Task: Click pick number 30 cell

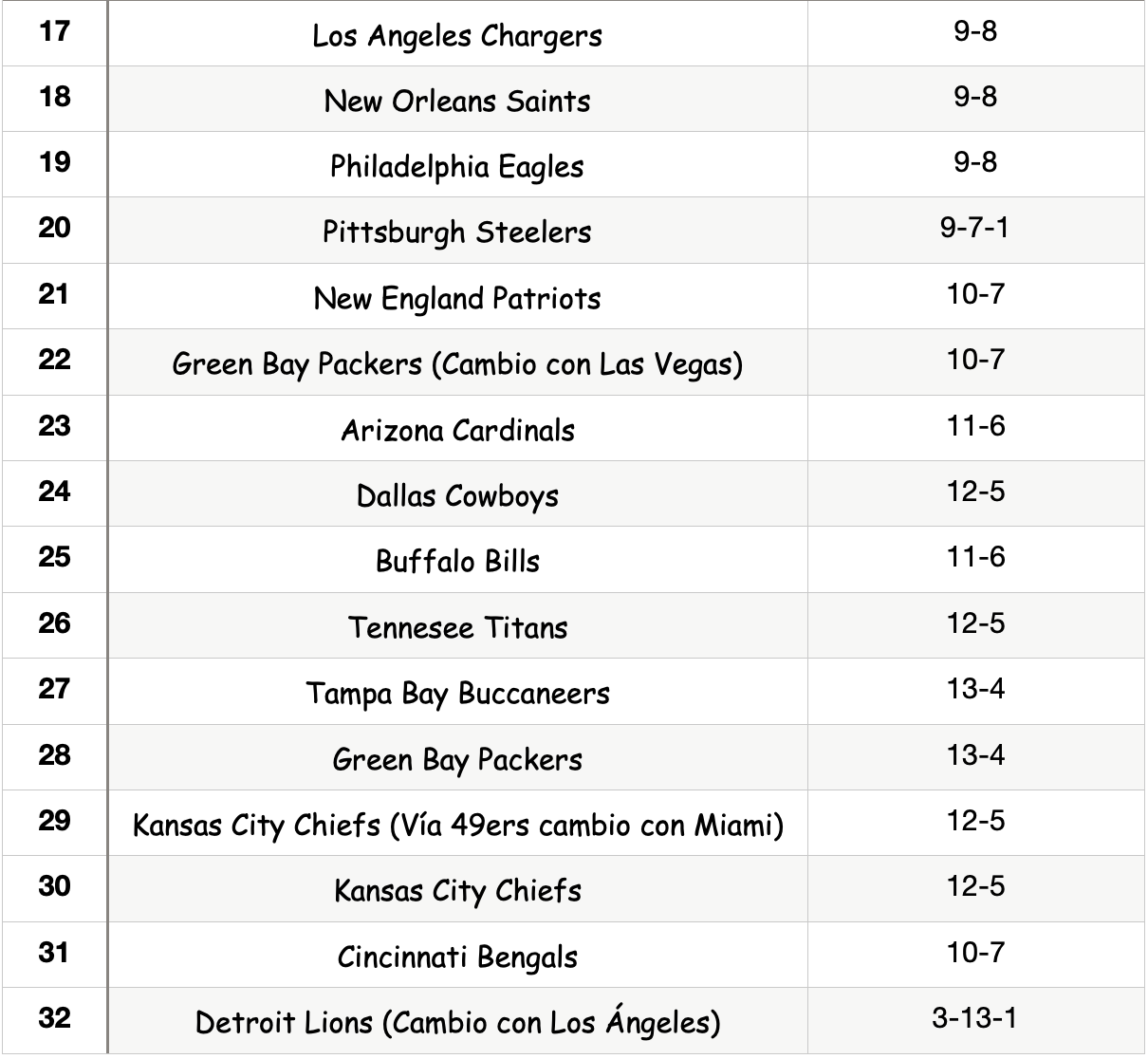Action: [55, 886]
